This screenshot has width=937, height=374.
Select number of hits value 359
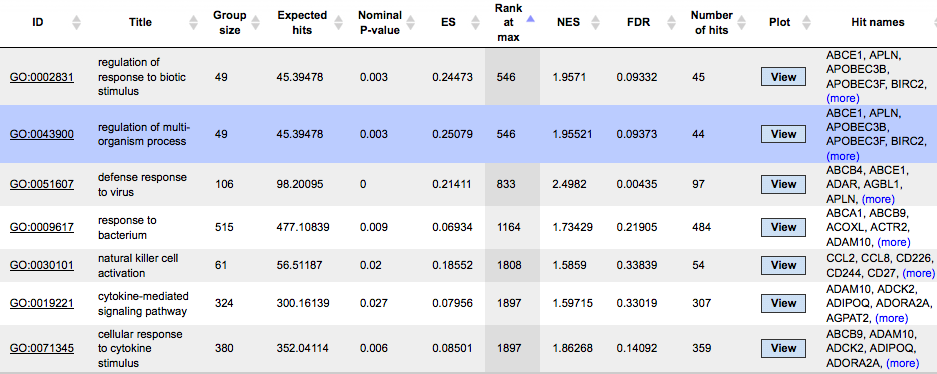(702, 348)
